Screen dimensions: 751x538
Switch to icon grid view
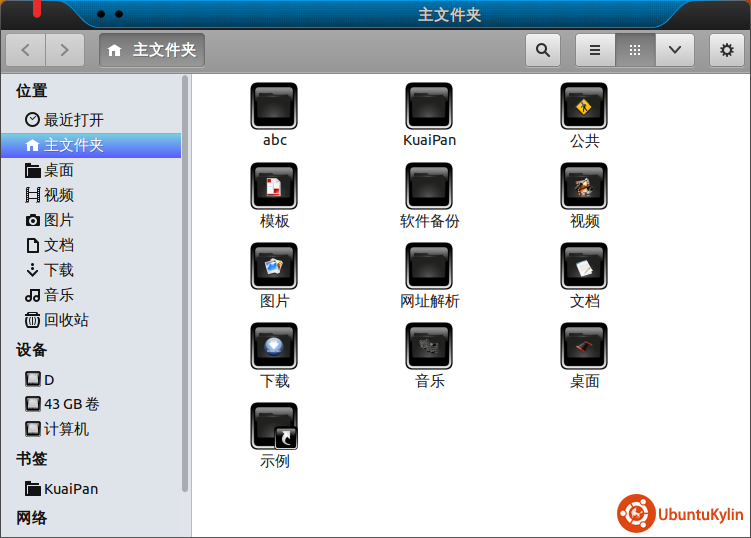pos(635,50)
